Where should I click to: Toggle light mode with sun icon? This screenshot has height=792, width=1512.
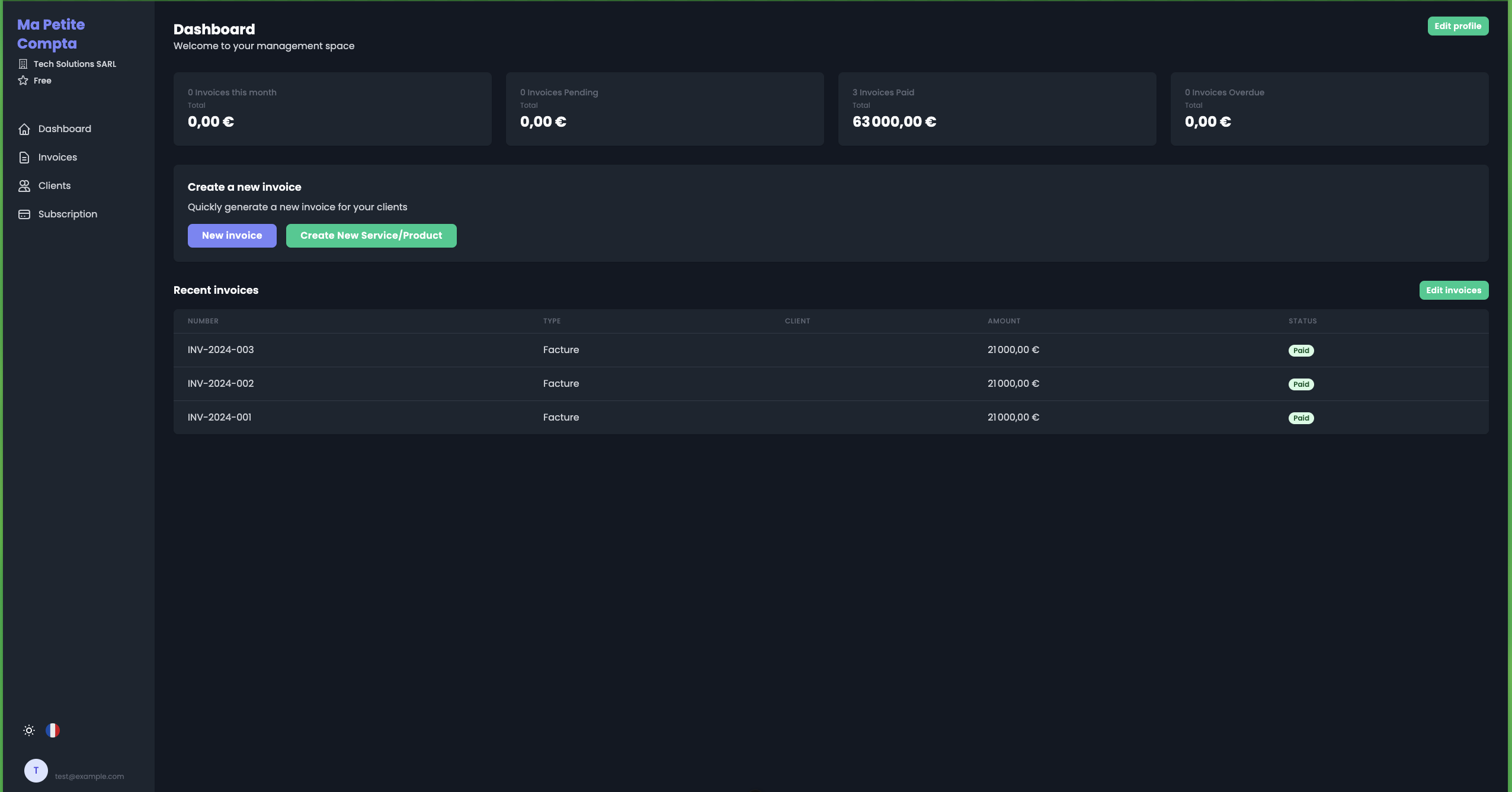coord(29,730)
